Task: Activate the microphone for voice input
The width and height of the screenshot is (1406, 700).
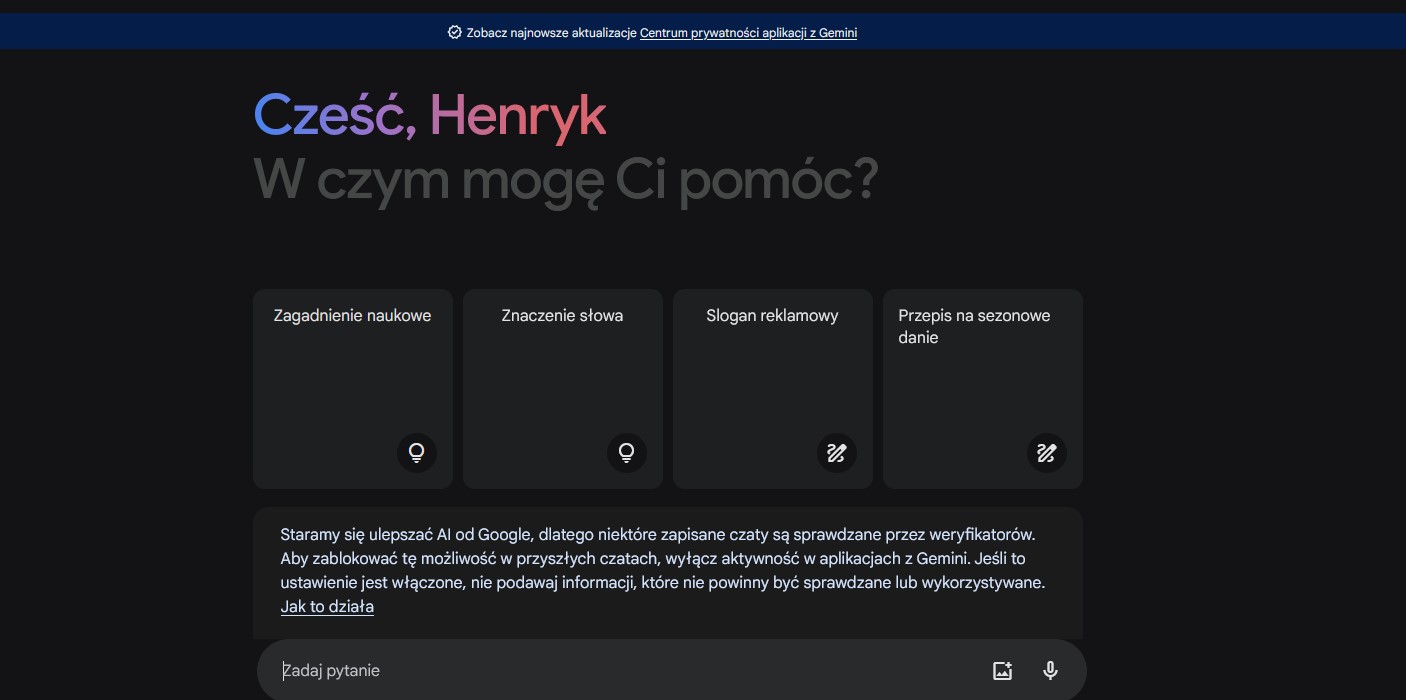Action: [x=1050, y=671]
